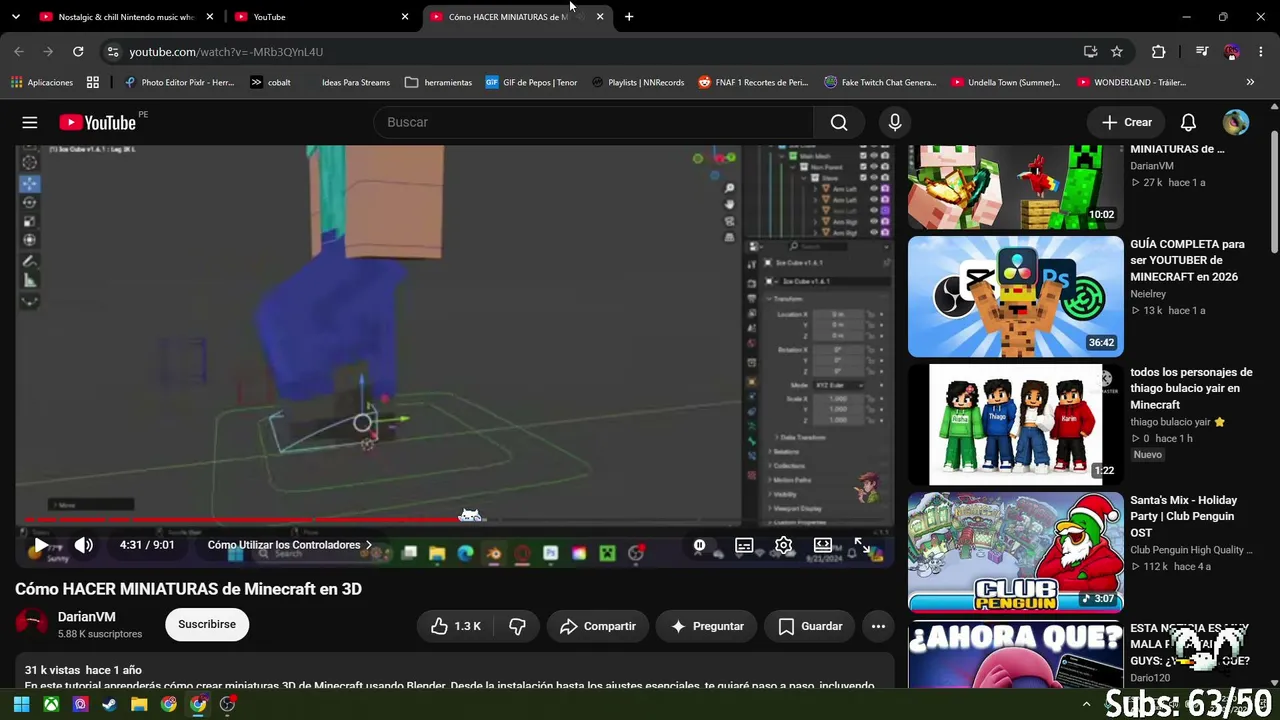Save video with the Guardar button
Screen dimensions: 1280x720
(x=810, y=626)
